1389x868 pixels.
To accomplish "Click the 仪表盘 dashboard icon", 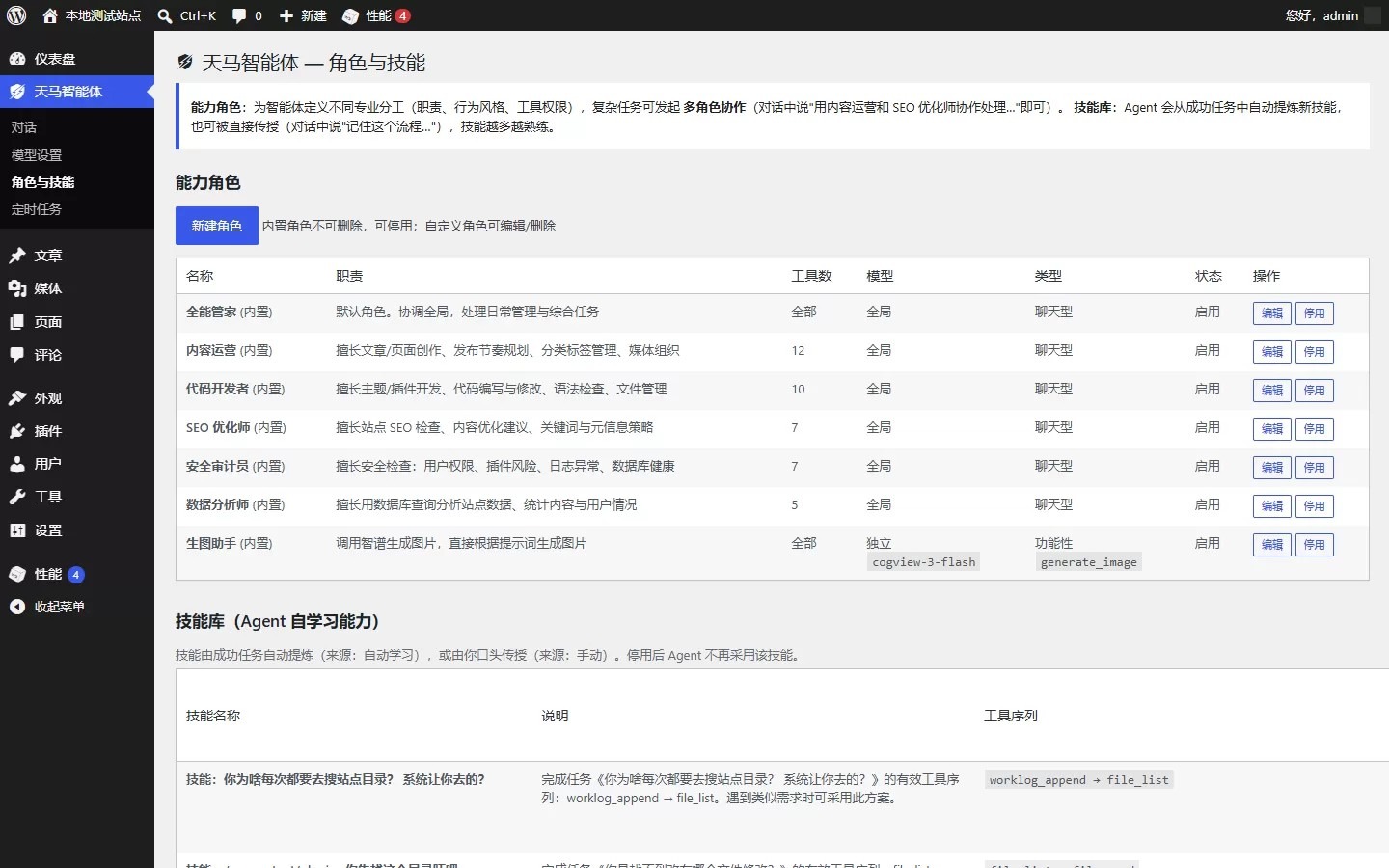I will (17, 59).
